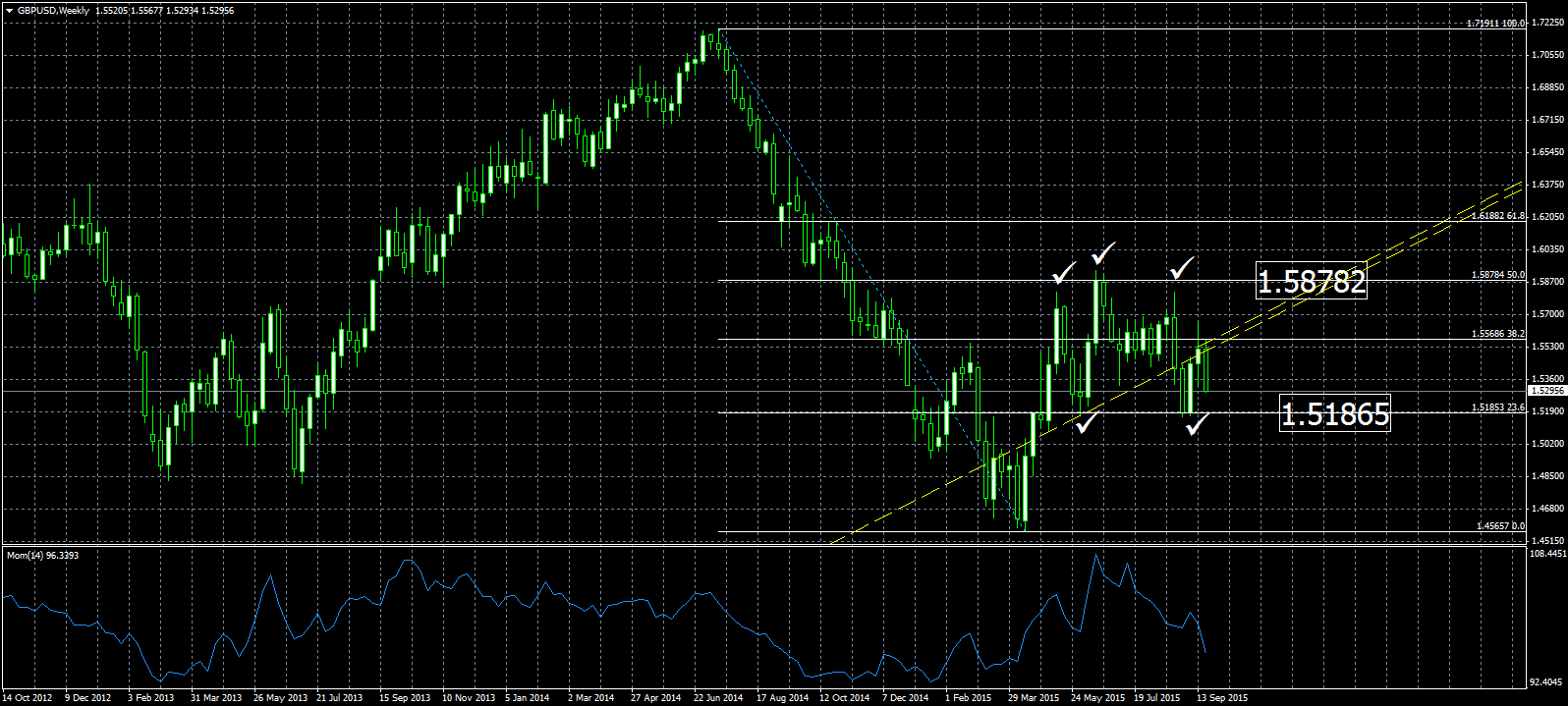
Task: Click the current price tag 1.52956 on the axis
Action: [x=1546, y=391]
